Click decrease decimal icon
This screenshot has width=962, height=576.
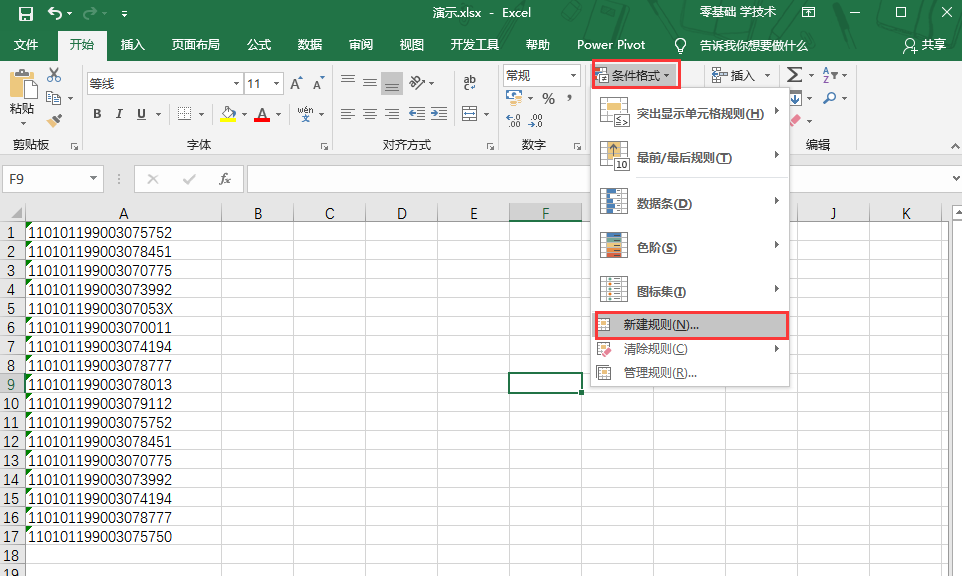click(536, 121)
